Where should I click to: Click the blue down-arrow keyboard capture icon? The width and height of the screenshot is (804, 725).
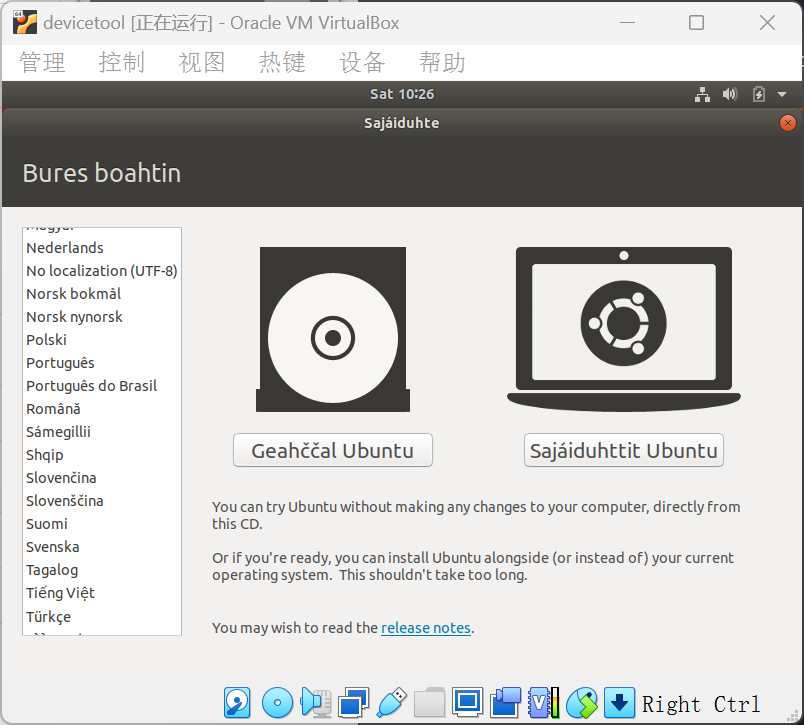click(x=619, y=702)
